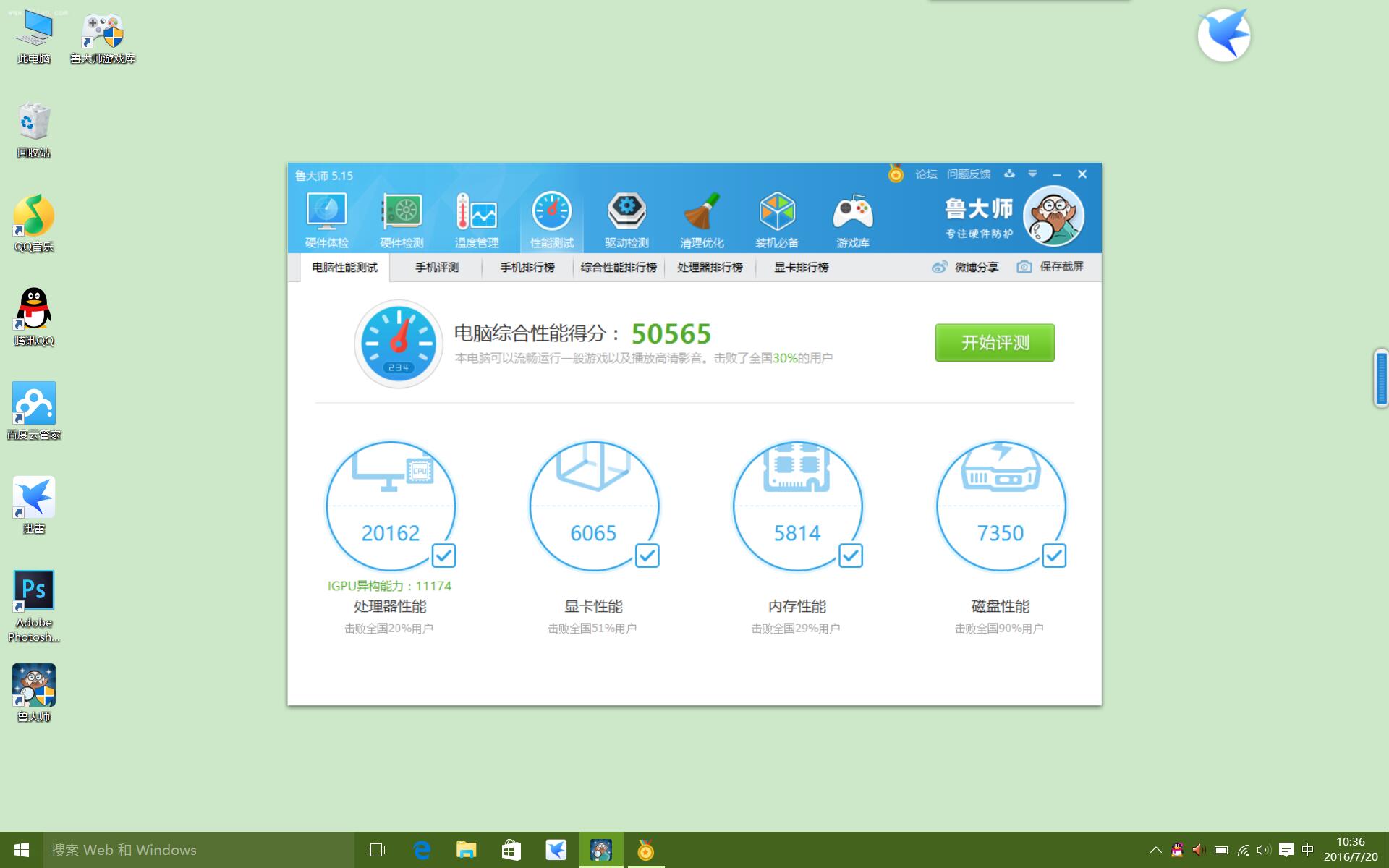The image size is (1389, 868).
Task: Select 回收站 recycle bin icon
Action: tap(34, 130)
